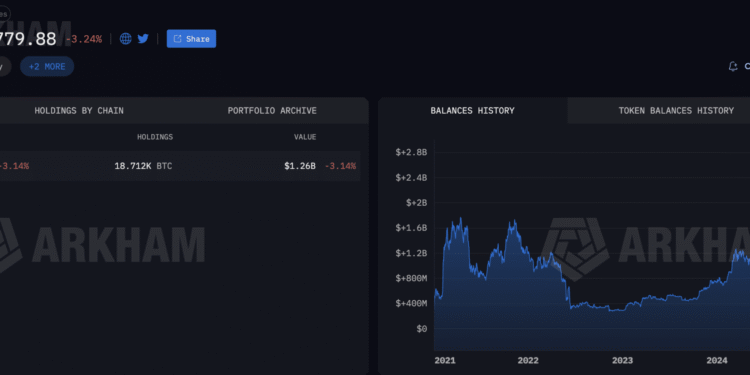Click the $+1.2B y-axis label

click(411, 253)
